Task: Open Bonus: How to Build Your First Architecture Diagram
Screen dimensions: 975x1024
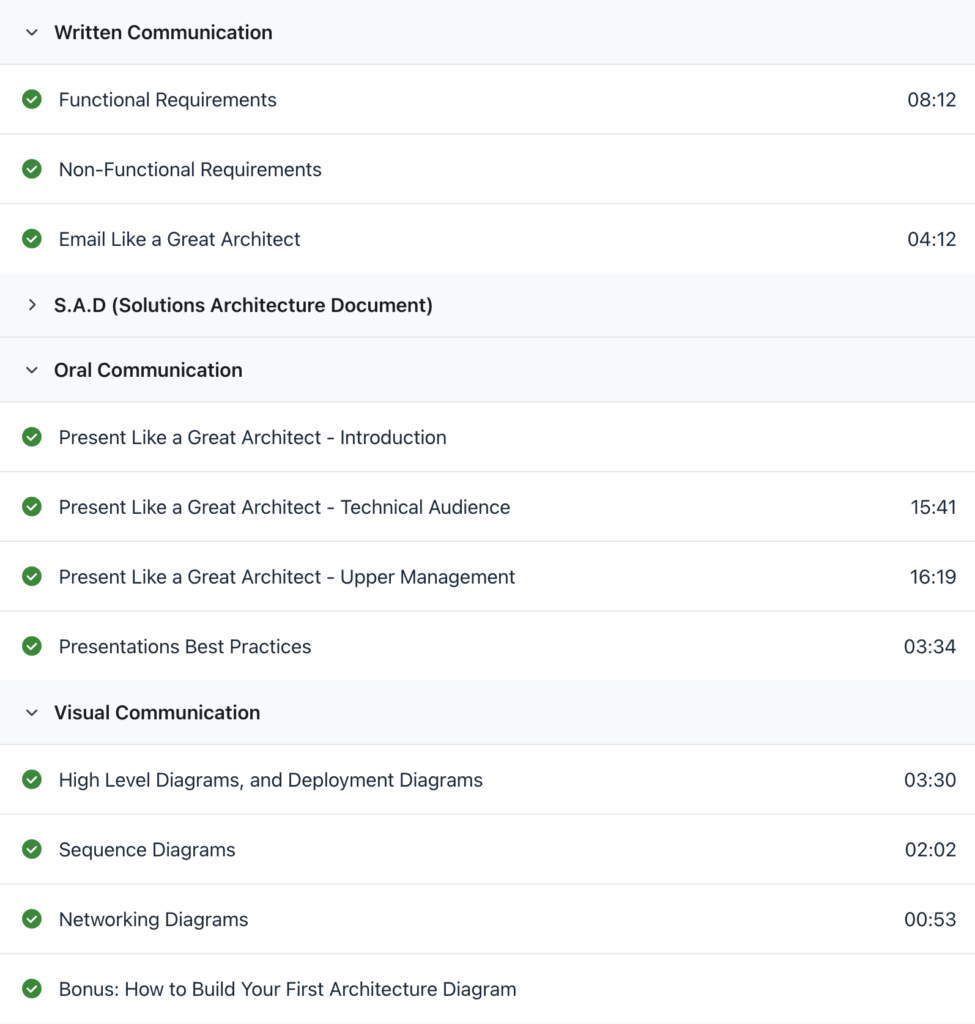Action: [x=287, y=989]
